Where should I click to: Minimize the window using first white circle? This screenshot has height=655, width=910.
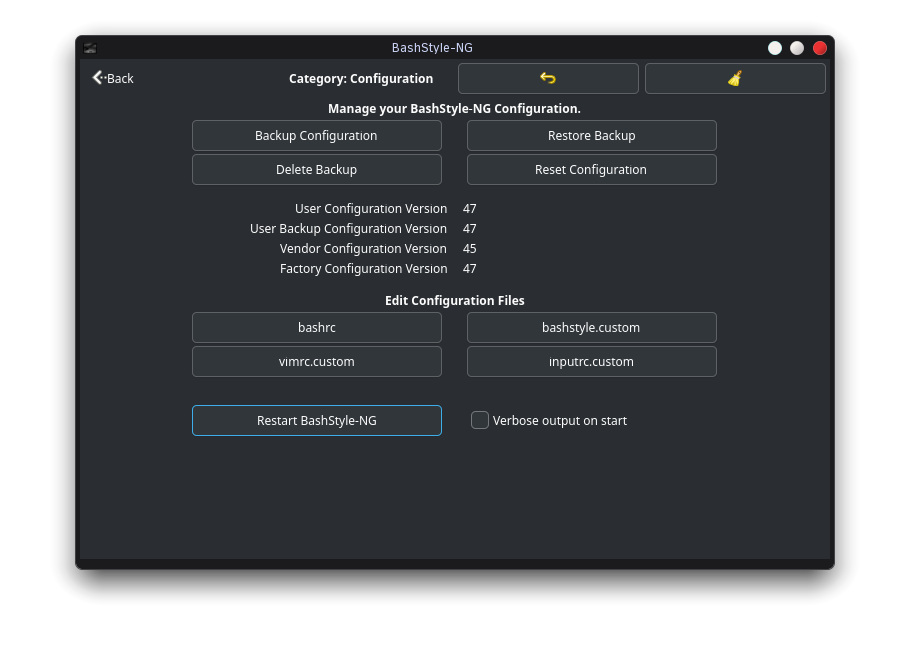(775, 48)
